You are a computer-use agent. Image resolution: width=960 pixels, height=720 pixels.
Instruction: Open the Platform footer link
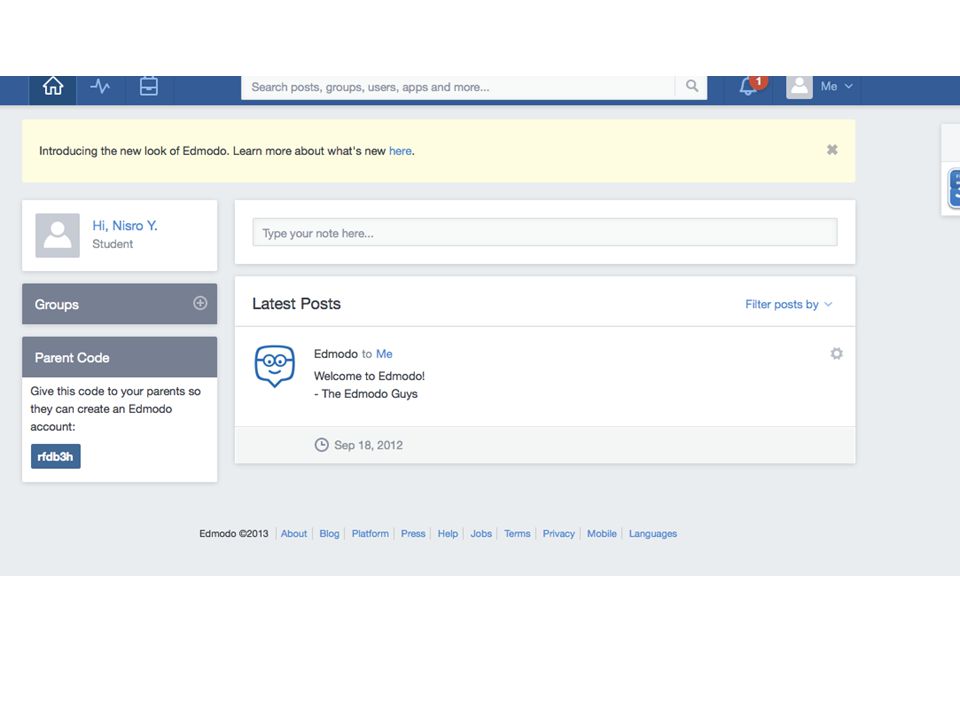pyautogui.click(x=370, y=534)
